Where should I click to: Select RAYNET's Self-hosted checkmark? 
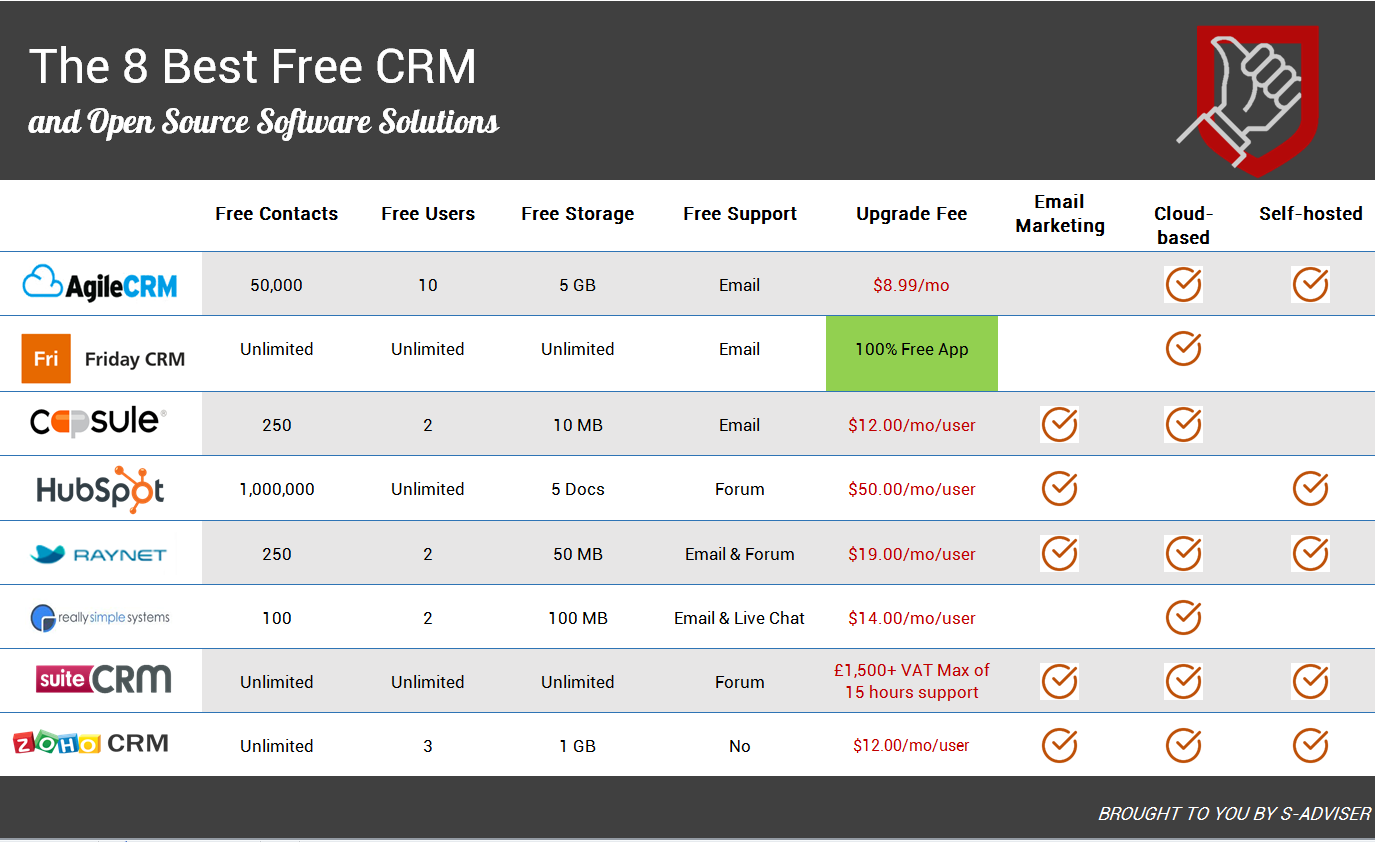[x=1310, y=553]
